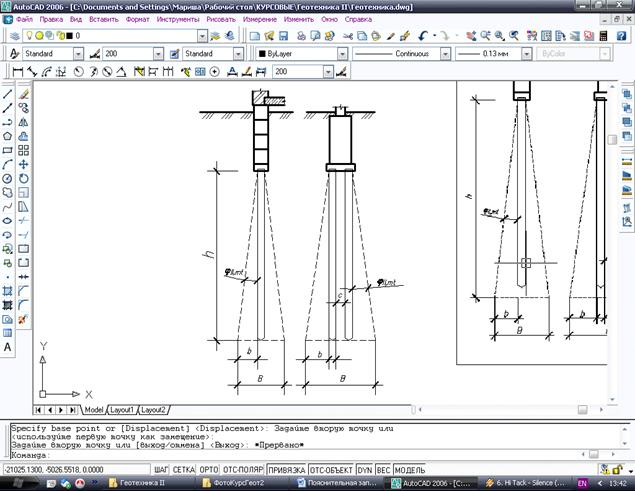
Task: Toggle ОРТО mode in status bar
Action: click(208, 468)
